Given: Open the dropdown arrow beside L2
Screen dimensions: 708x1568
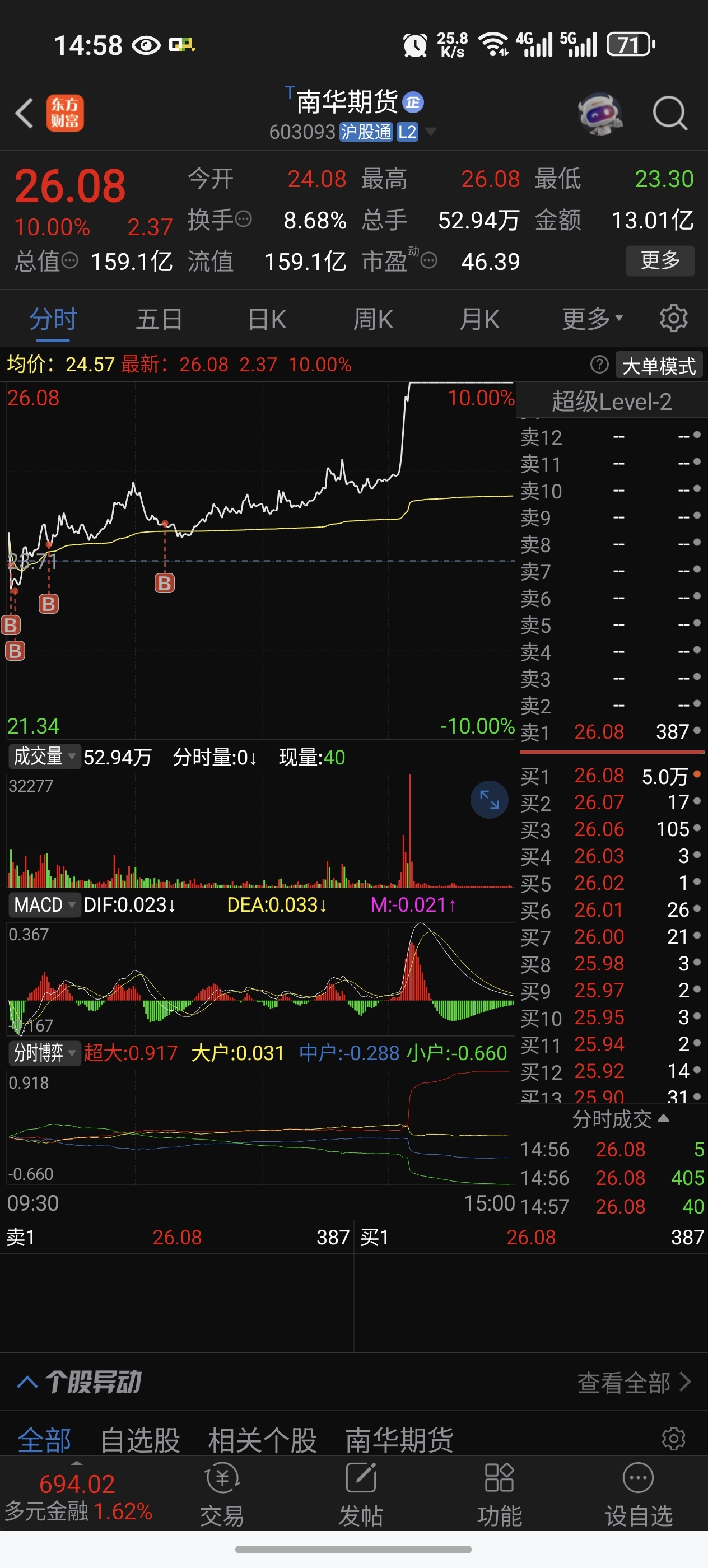Looking at the screenshot, I should click(430, 132).
